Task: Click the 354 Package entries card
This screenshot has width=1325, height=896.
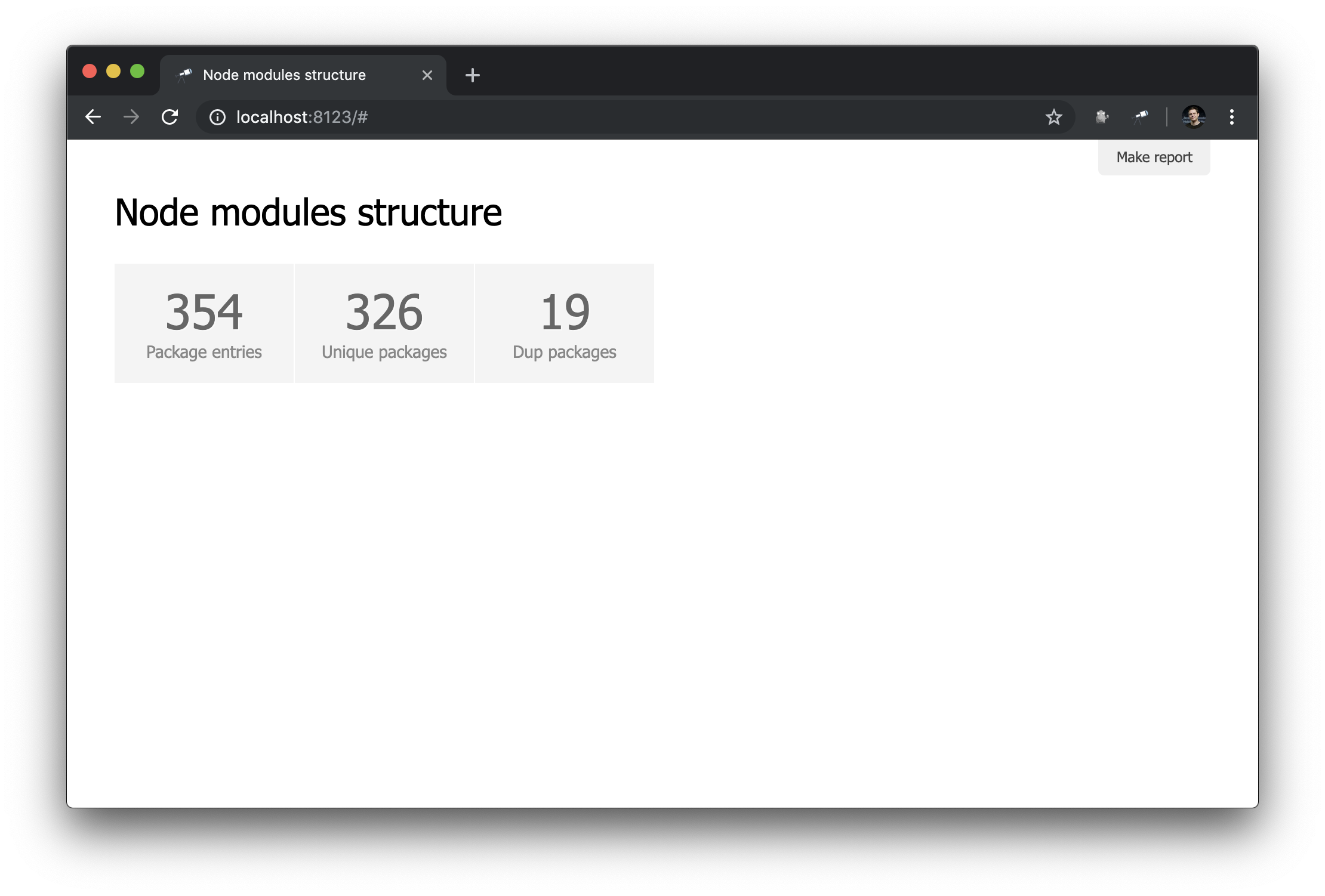Action: (204, 323)
